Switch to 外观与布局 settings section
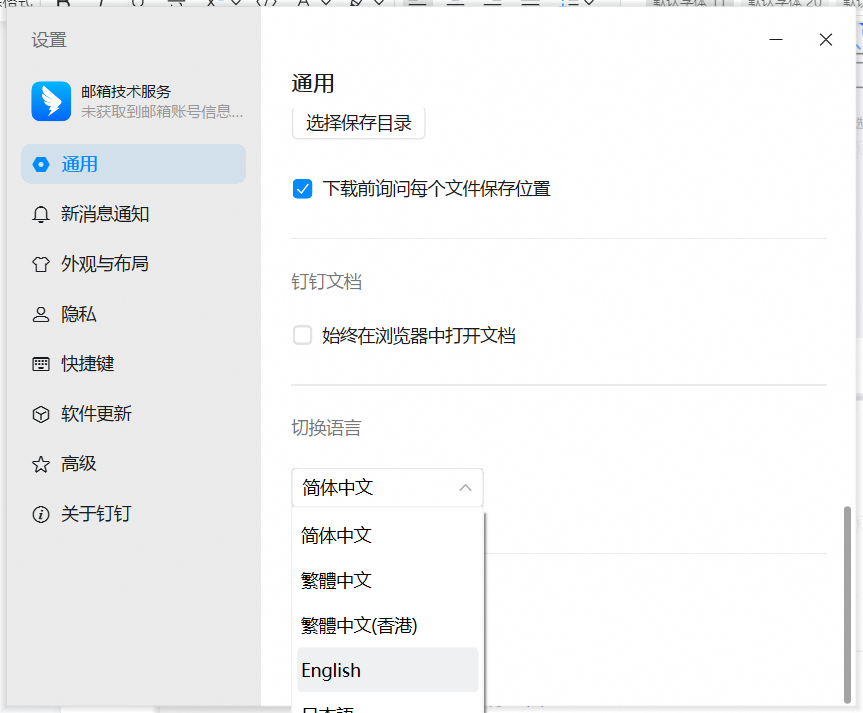This screenshot has height=713, width=863. click(x=105, y=264)
